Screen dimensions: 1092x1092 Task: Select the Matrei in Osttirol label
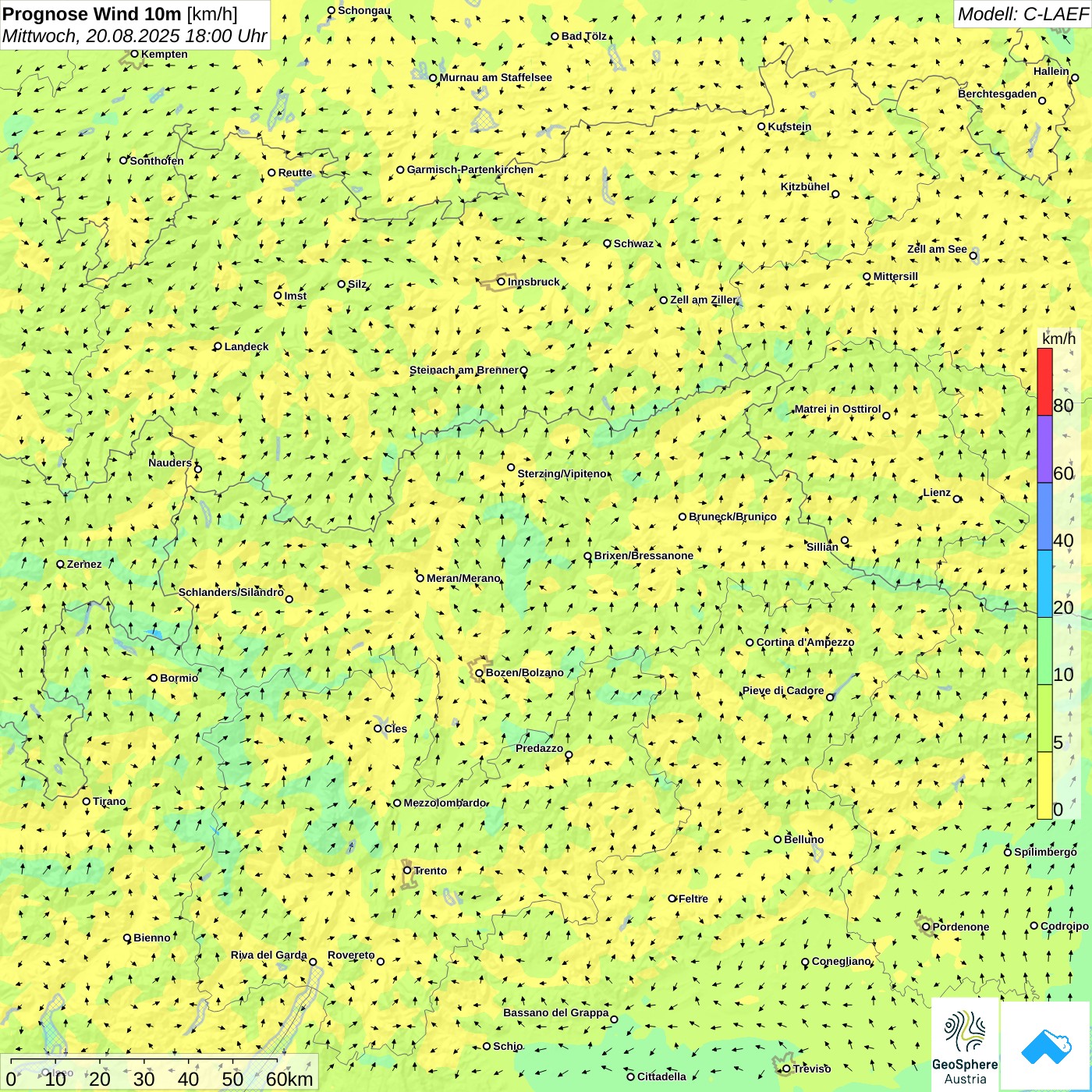[838, 409]
